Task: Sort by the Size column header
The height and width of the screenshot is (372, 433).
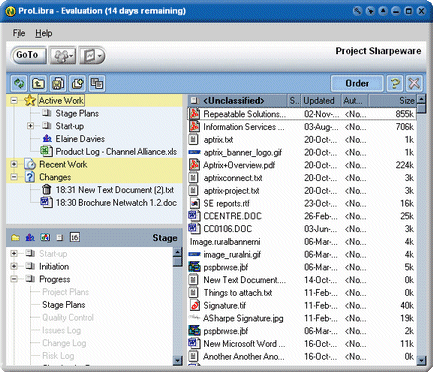Action: click(392, 100)
